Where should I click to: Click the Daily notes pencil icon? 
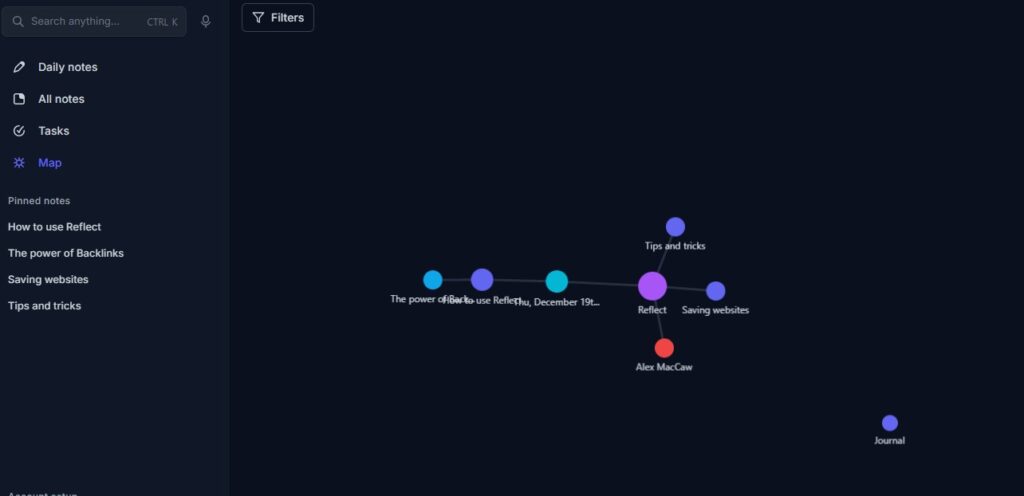(x=19, y=67)
